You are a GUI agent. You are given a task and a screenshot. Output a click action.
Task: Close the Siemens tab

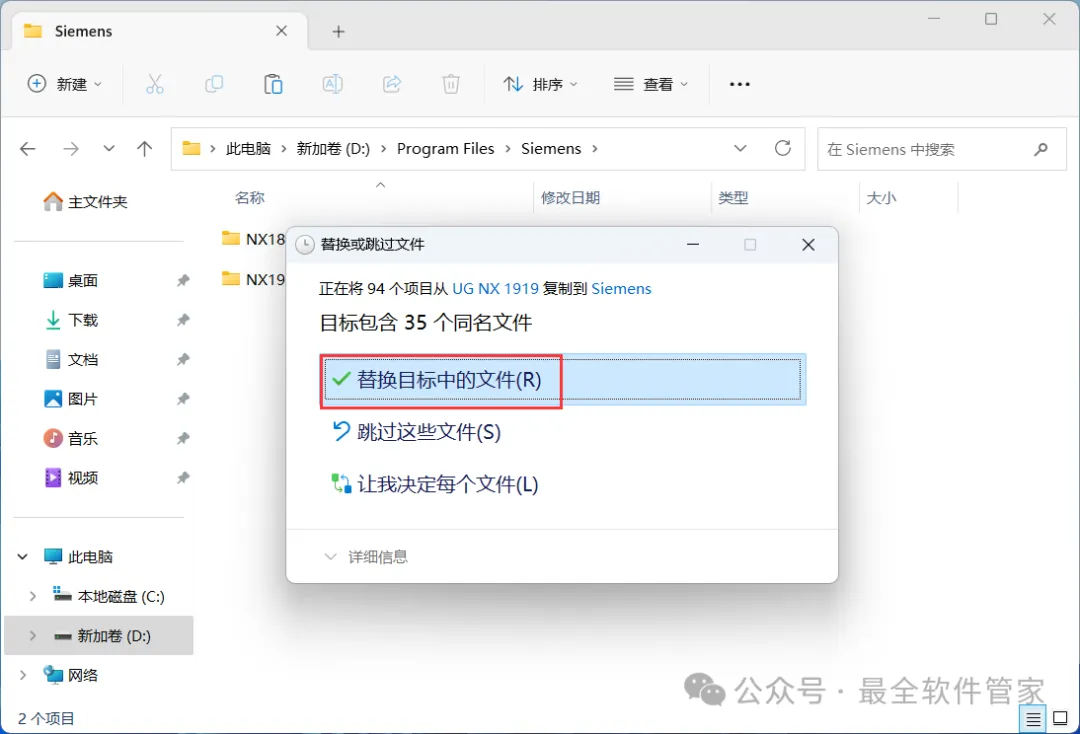[x=282, y=31]
